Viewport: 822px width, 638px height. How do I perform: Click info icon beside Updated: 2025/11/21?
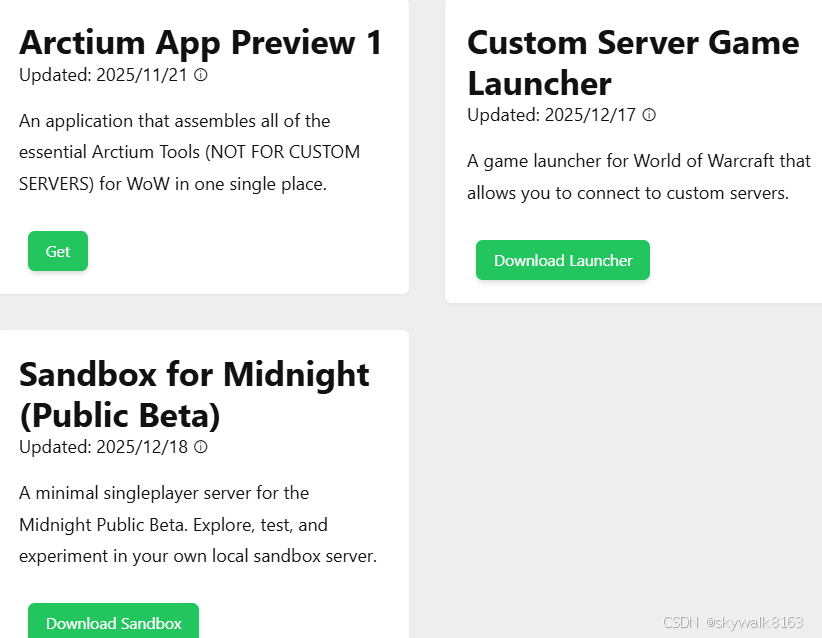(x=201, y=75)
